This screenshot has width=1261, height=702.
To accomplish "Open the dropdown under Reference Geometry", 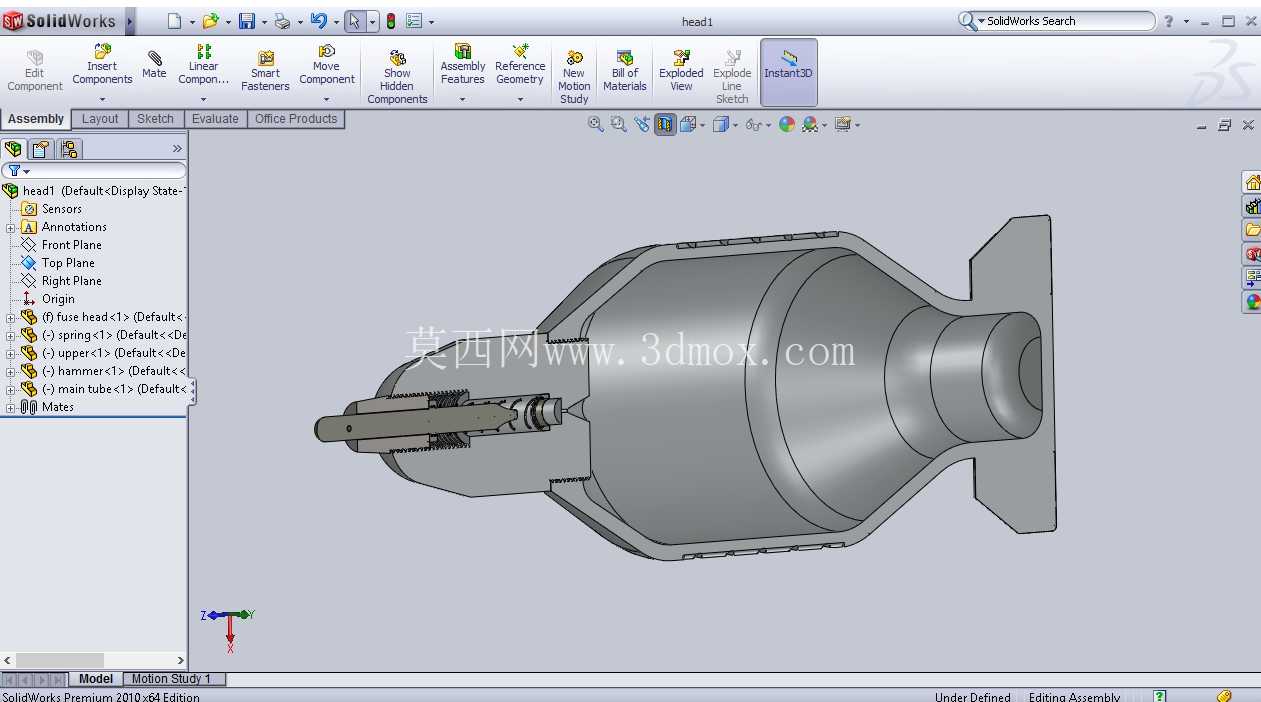I will coord(520,99).
